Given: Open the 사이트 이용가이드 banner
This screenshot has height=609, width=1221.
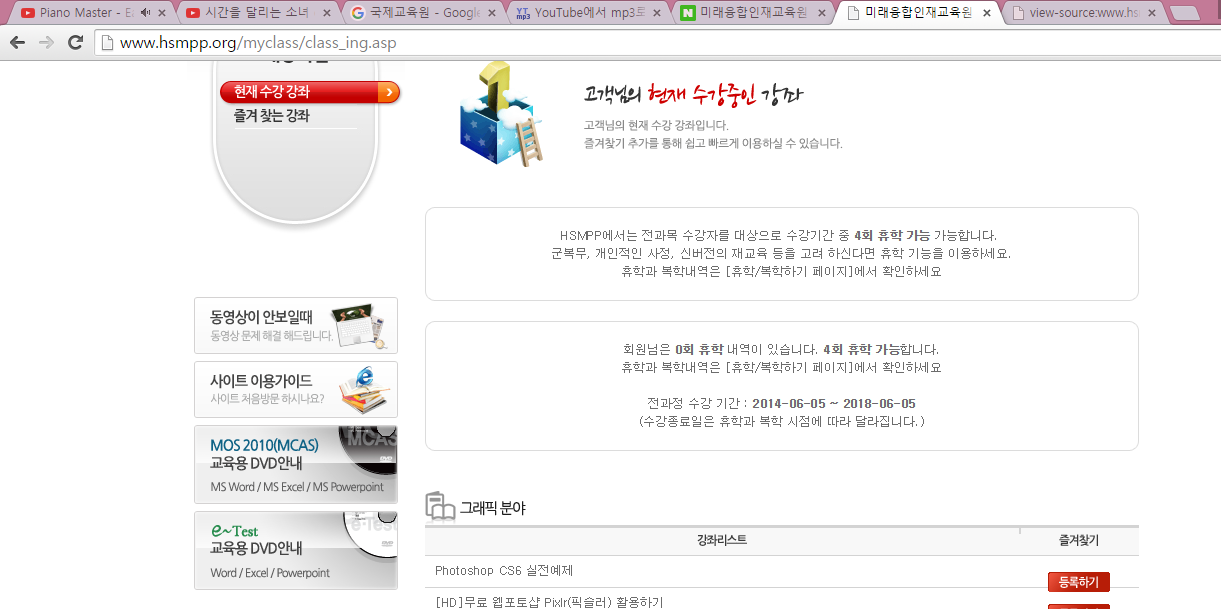Looking at the screenshot, I should pos(296,389).
